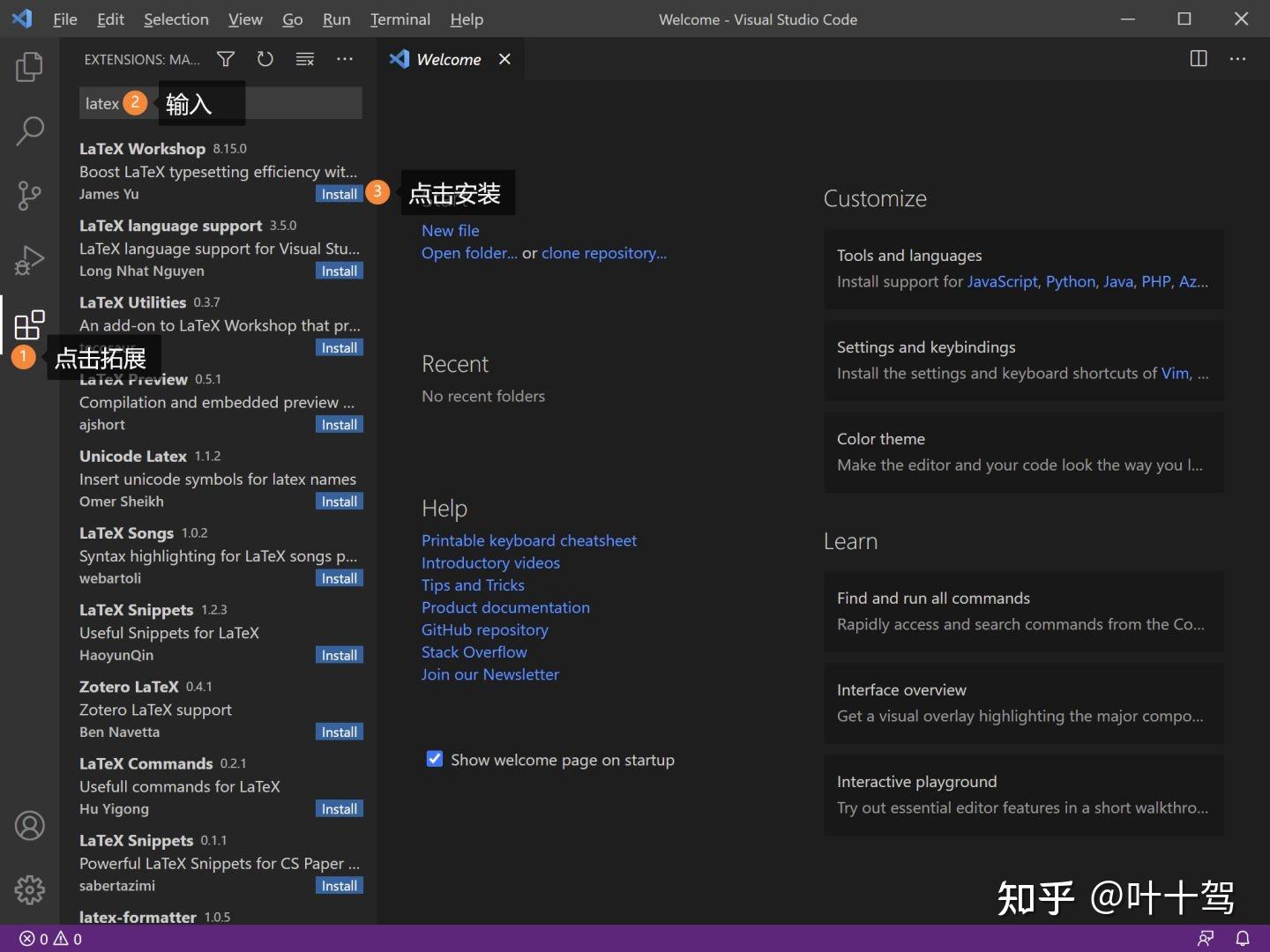Open the Help menu
This screenshot has width=1270, height=952.
pyautogui.click(x=467, y=19)
